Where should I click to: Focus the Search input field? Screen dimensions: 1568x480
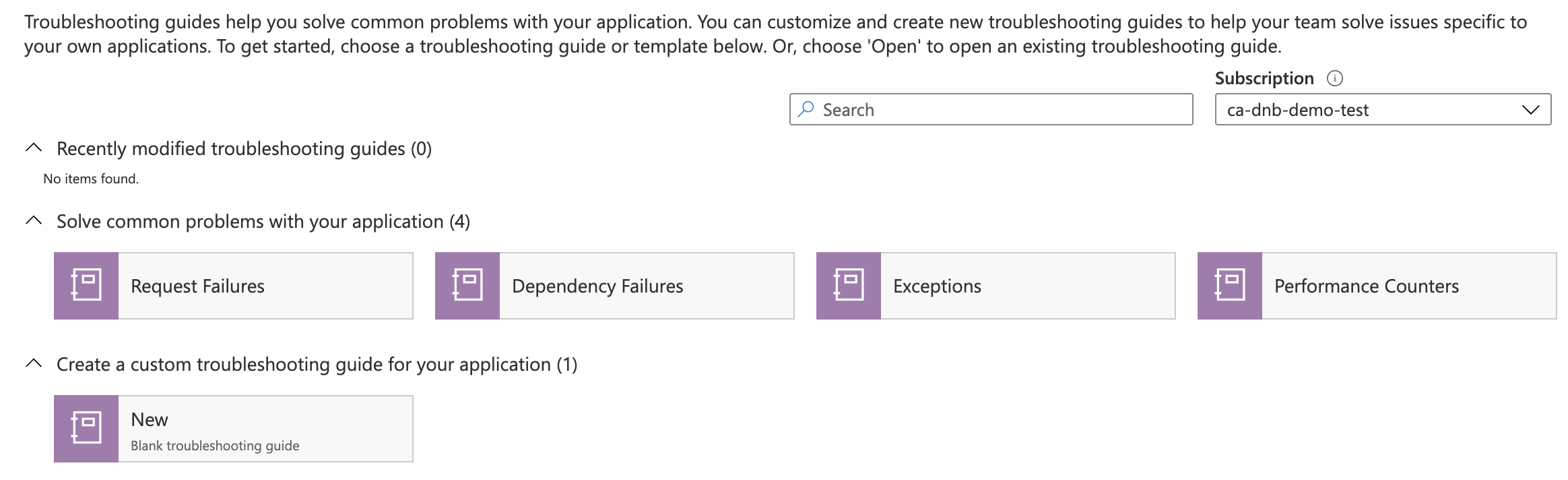pos(991,109)
